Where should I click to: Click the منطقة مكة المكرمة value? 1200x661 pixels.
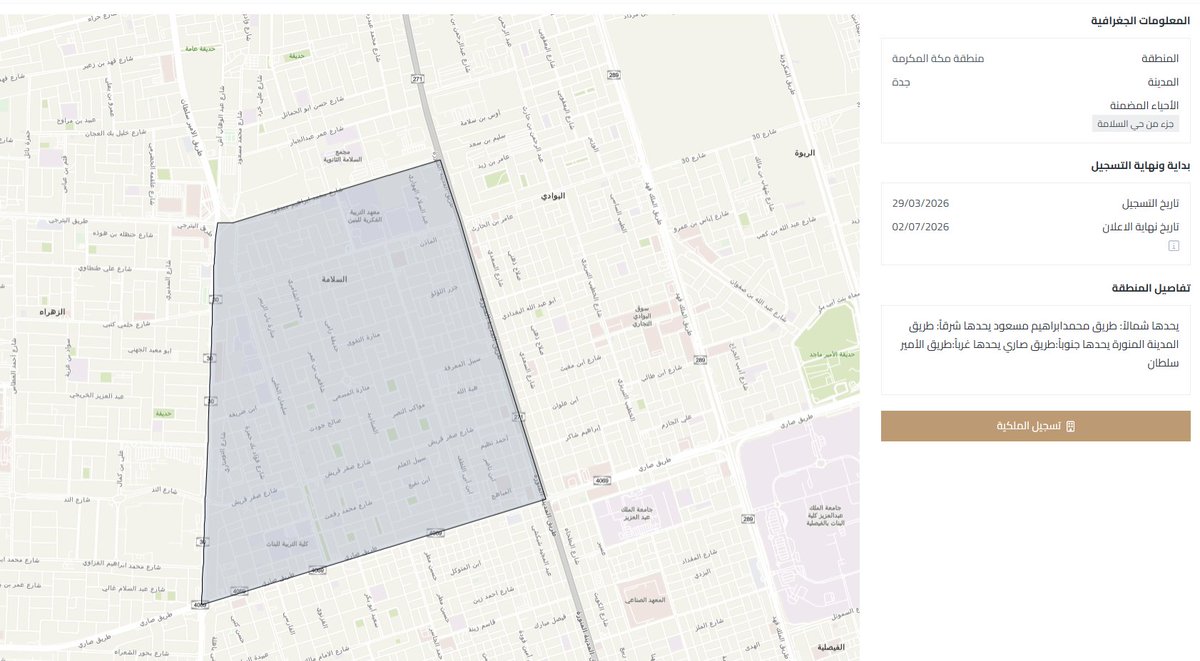938,58
